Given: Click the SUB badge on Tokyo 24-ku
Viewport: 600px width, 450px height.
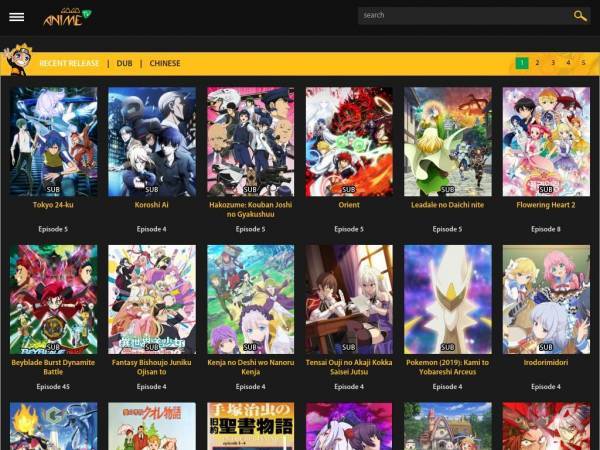Looking at the screenshot, I should tap(53, 189).
